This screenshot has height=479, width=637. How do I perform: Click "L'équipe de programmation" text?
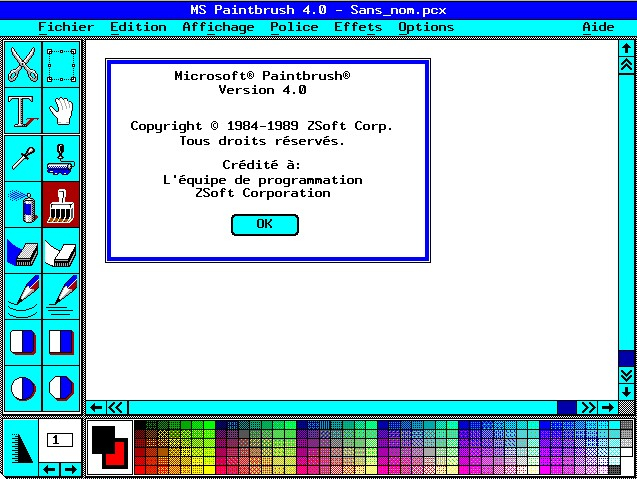tap(262, 180)
